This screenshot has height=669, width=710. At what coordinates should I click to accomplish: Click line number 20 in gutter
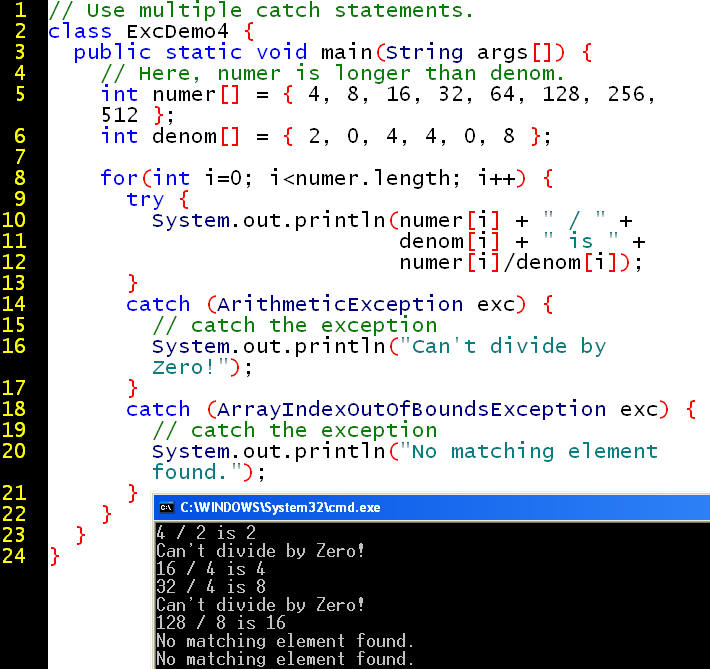click(14, 451)
